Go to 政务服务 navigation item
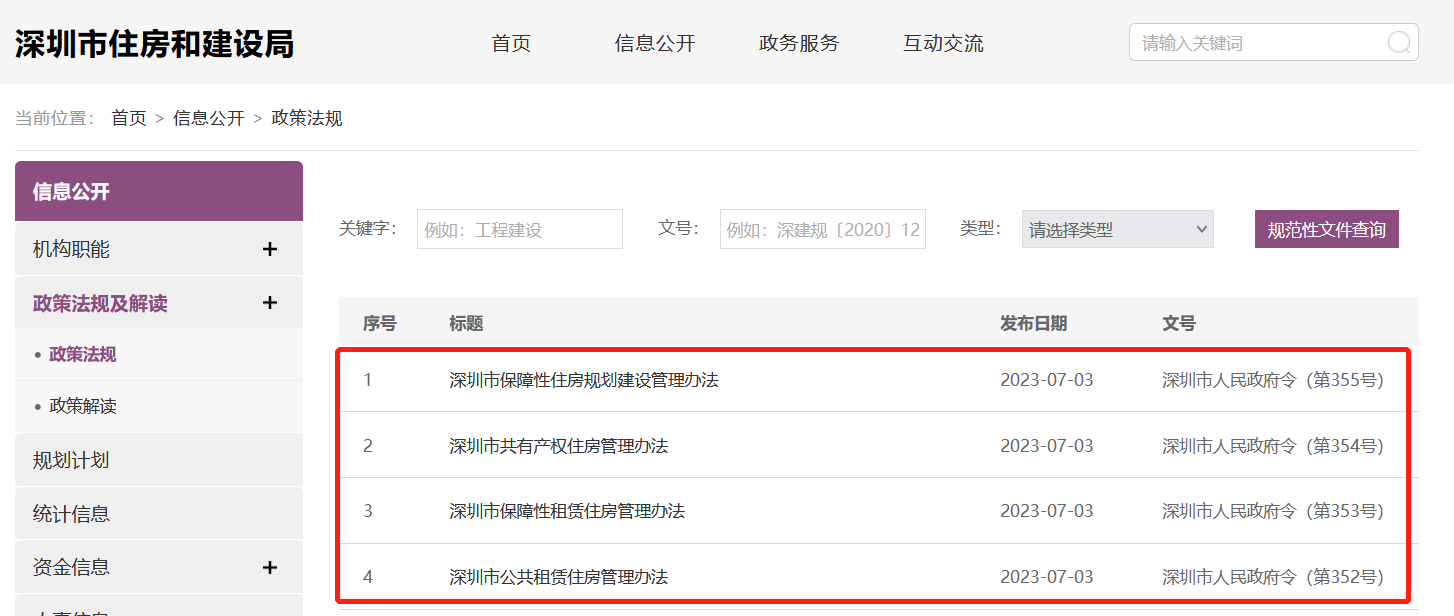This screenshot has width=1454, height=616. tap(799, 43)
